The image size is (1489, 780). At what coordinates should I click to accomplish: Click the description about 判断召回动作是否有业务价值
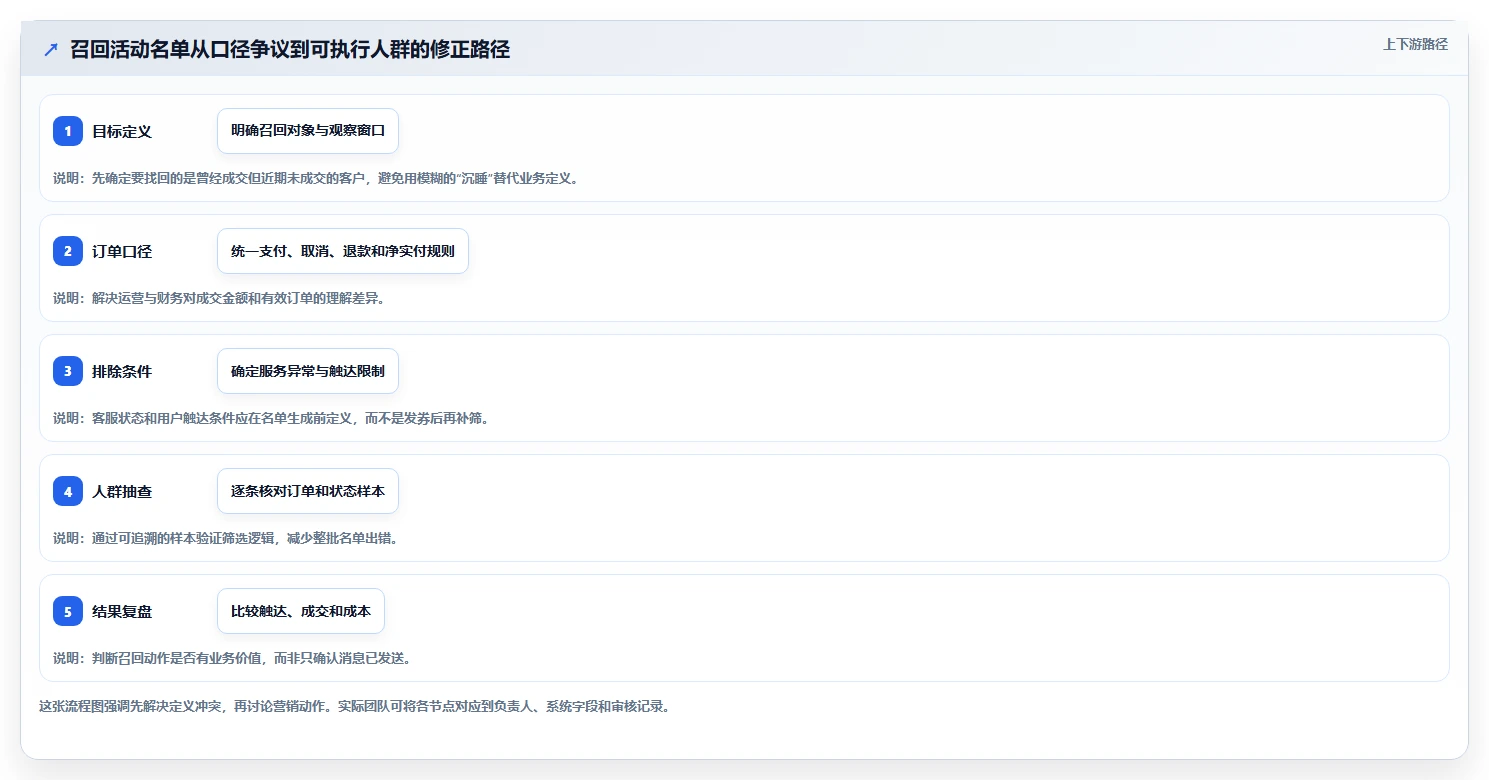point(232,658)
